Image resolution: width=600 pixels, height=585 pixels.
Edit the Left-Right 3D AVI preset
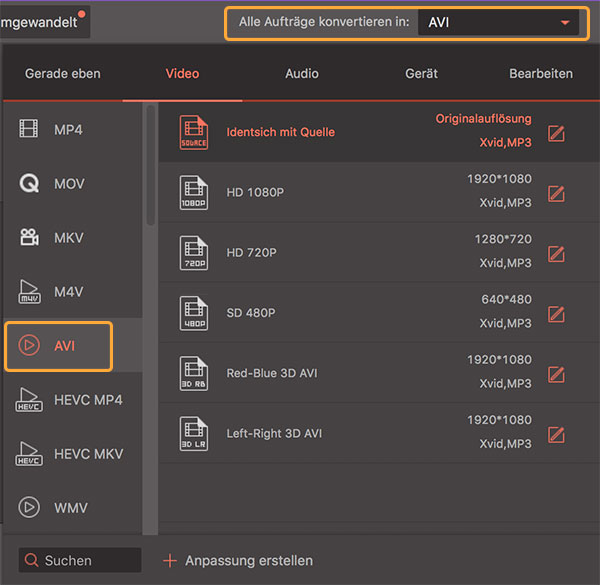[x=556, y=435]
